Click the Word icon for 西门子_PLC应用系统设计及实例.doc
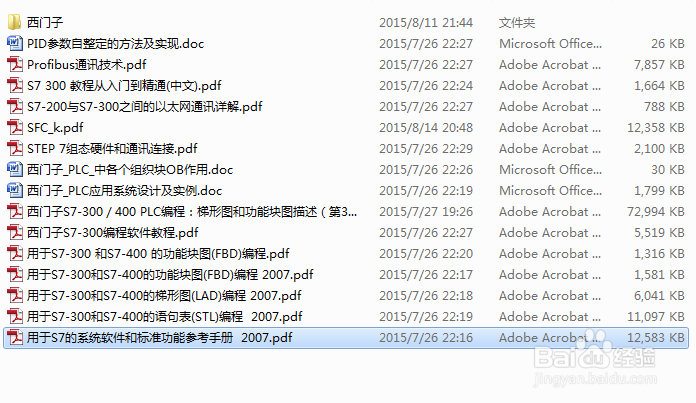The image size is (696, 403). tap(15, 190)
